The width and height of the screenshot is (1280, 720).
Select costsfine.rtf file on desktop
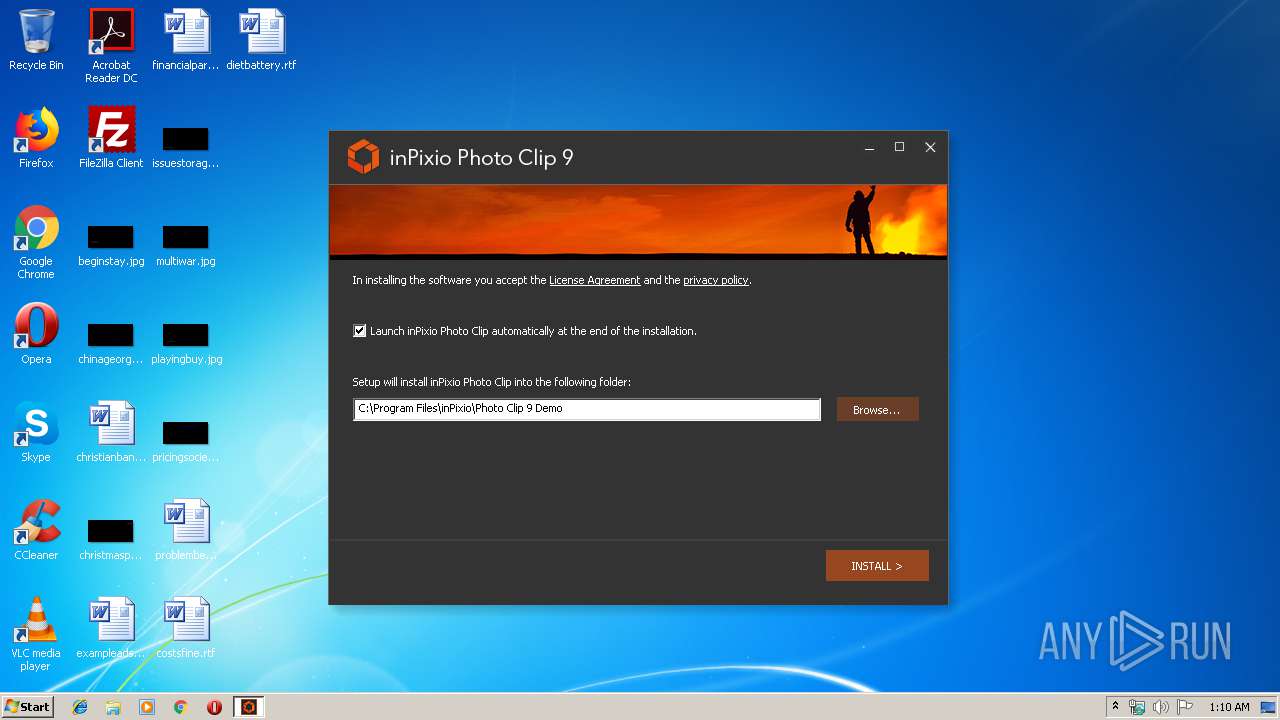tap(186, 629)
